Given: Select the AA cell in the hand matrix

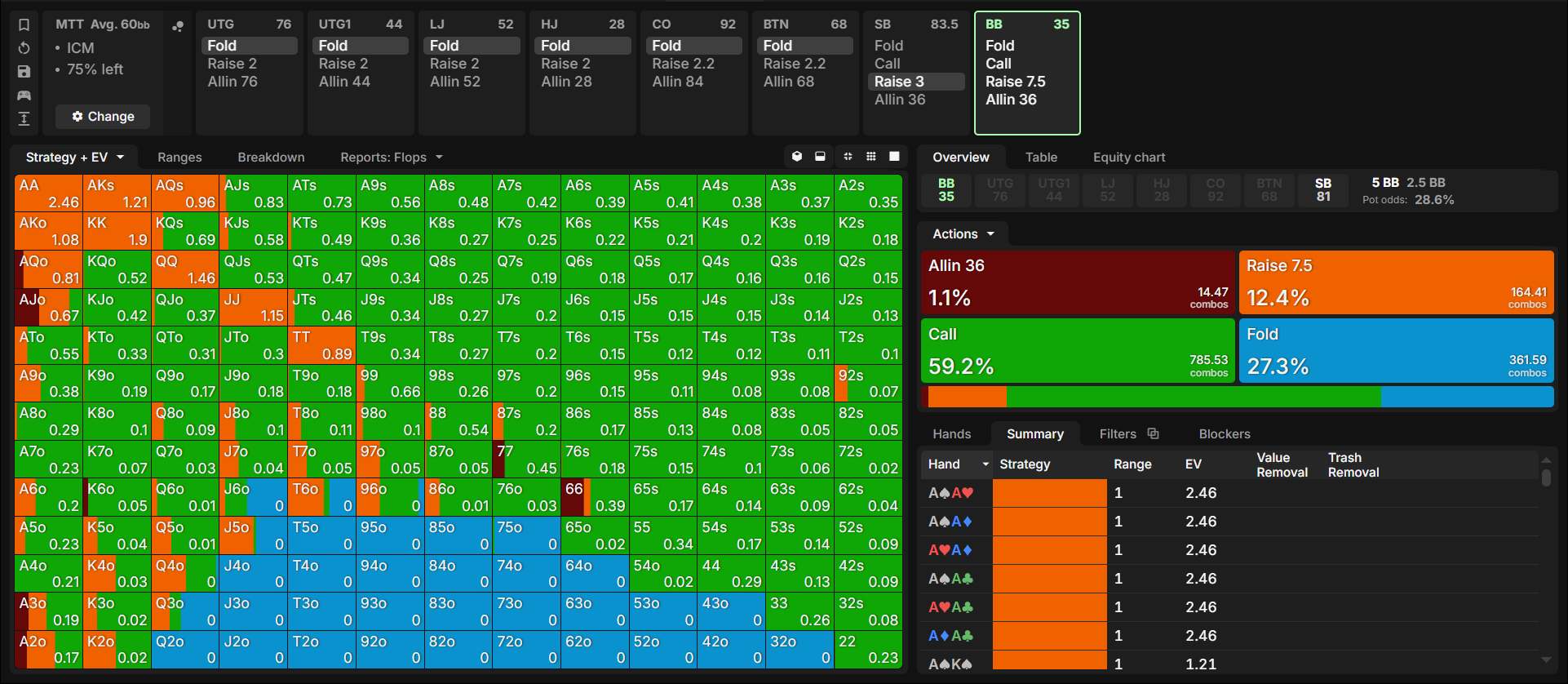Looking at the screenshot, I should 49,193.
